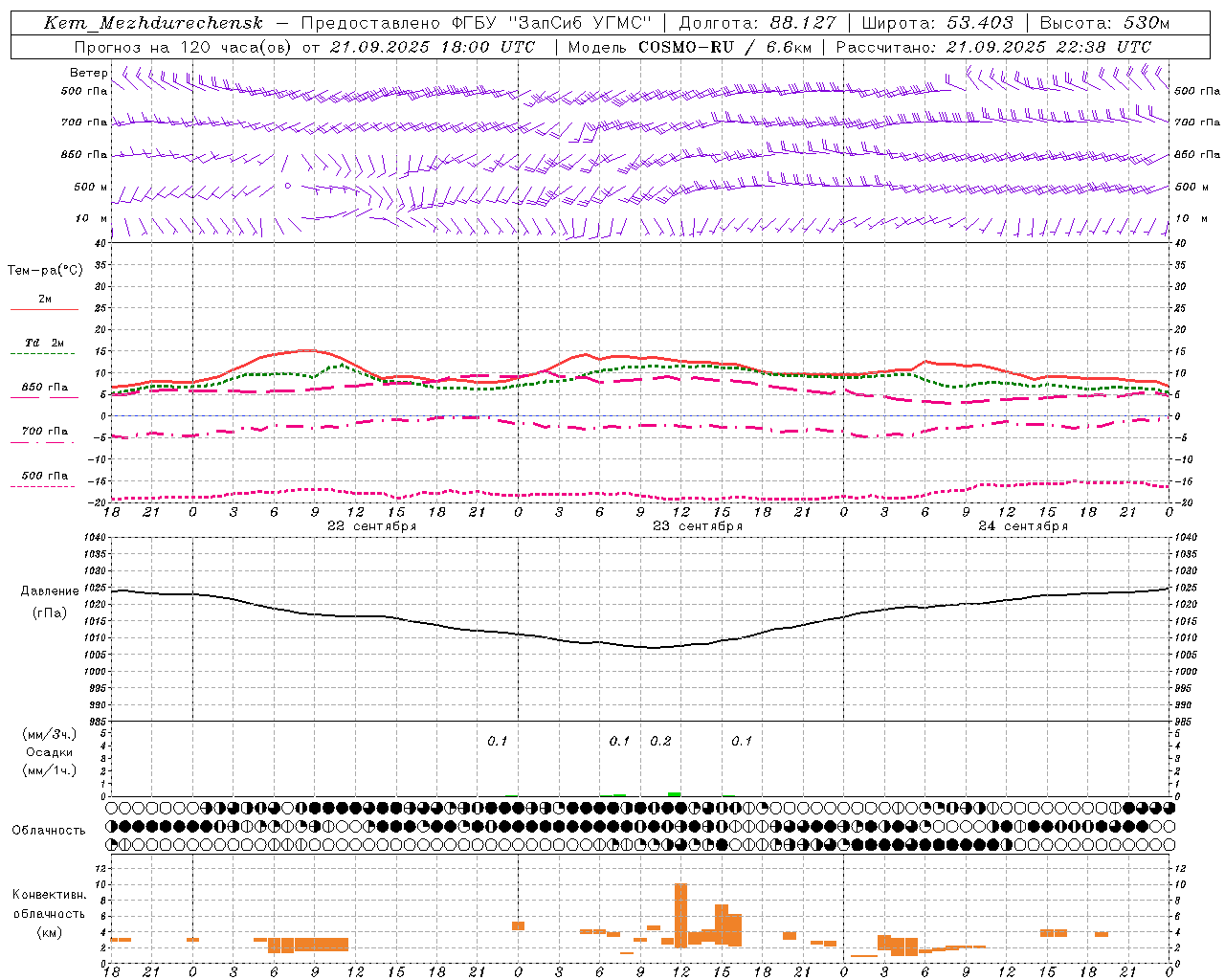Click "Прогноз на 120 часа(ов)" text

(184, 47)
